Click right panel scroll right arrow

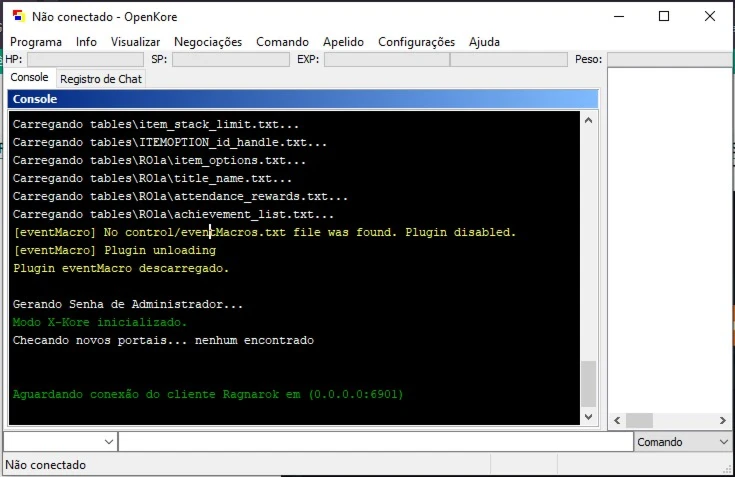723,421
